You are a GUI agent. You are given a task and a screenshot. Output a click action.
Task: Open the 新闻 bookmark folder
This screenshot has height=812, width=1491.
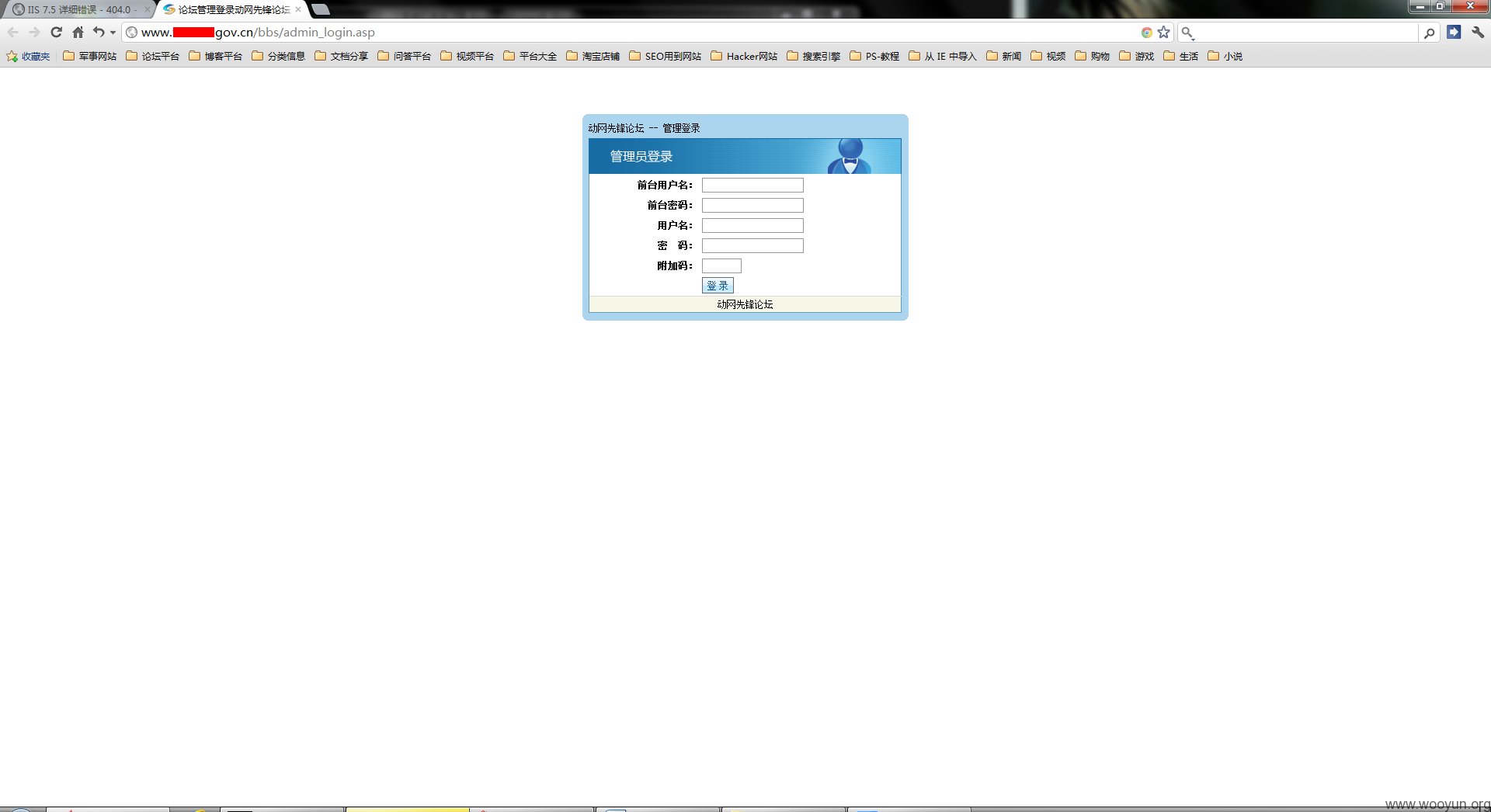pos(1003,56)
